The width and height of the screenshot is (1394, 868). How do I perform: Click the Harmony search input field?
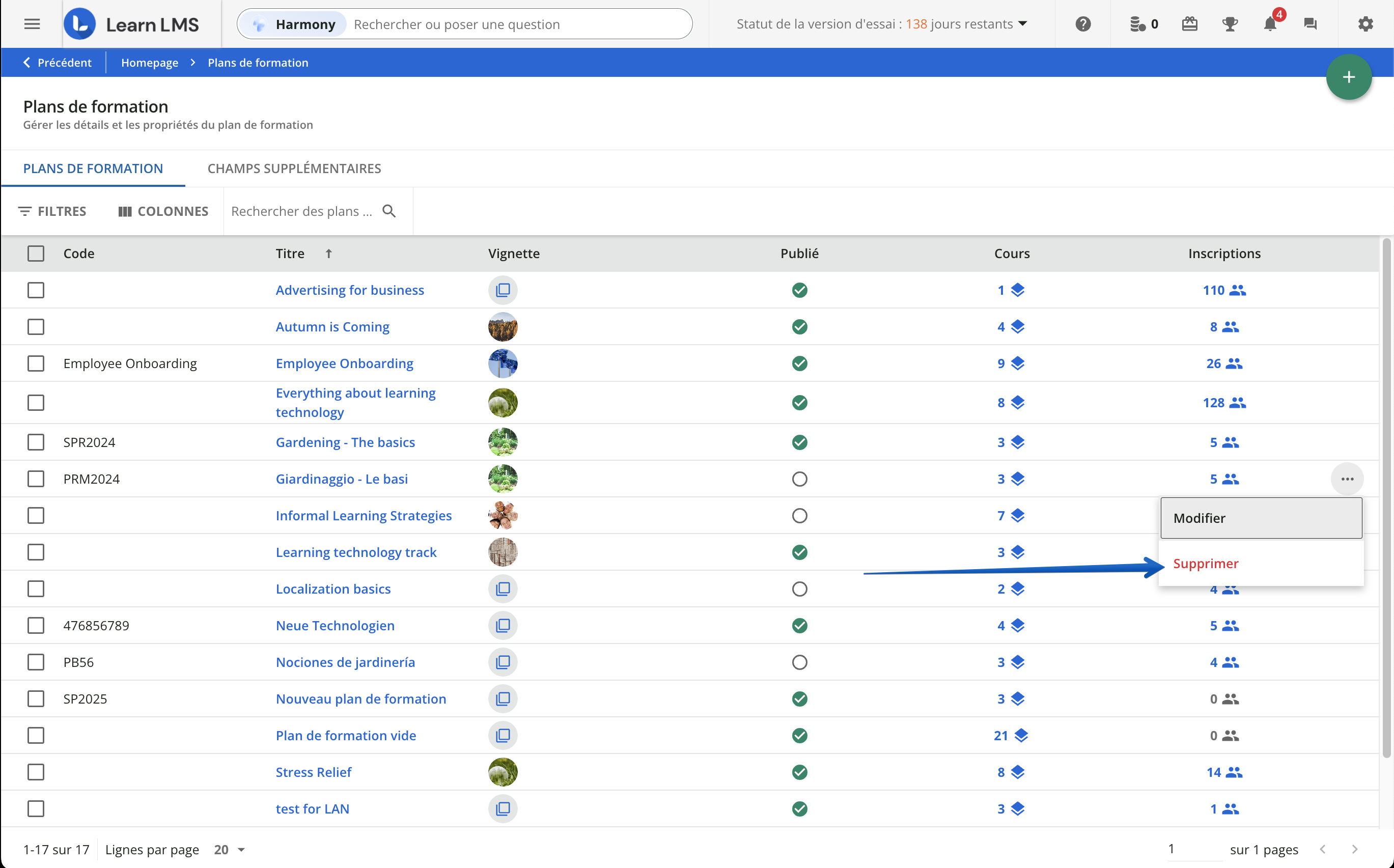[517, 24]
